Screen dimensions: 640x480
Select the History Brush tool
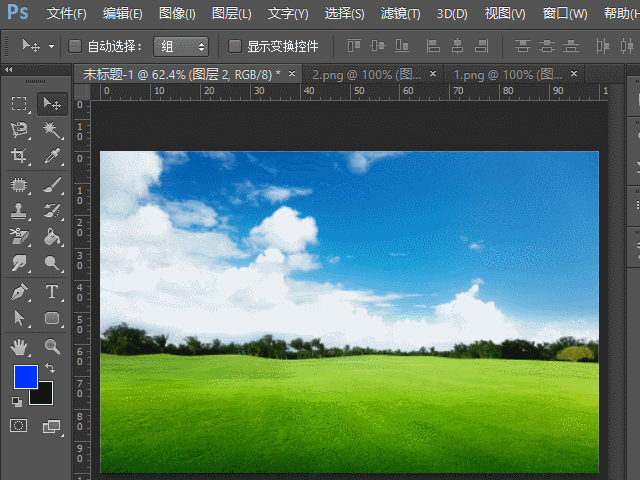tap(52, 211)
